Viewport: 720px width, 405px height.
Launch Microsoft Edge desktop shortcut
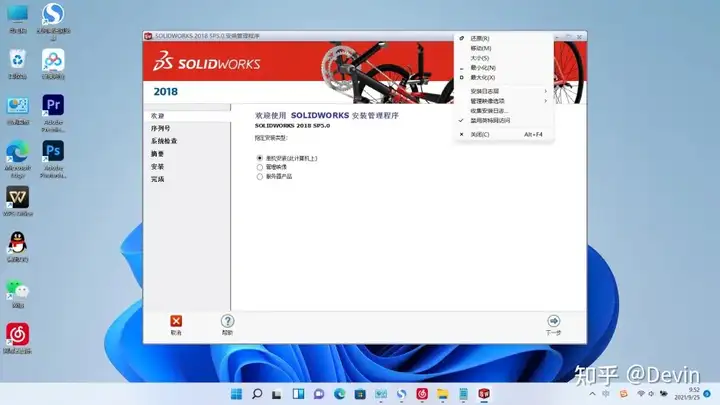click(x=17, y=159)
